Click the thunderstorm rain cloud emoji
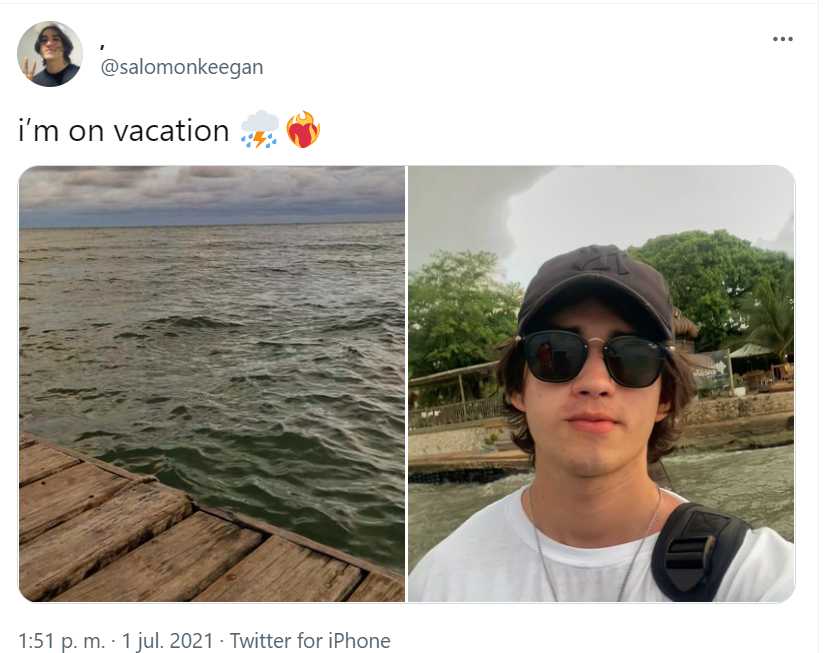The width and height of the screenshot is (824, 653). 260,131
